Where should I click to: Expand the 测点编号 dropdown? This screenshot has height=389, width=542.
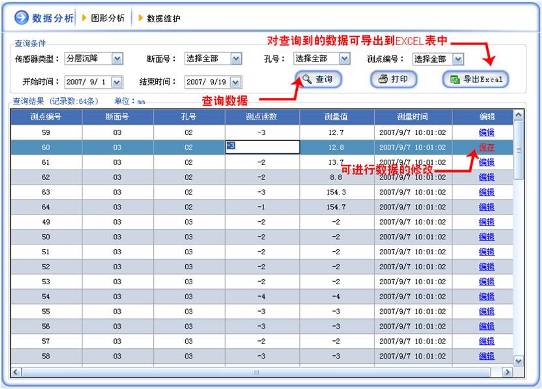pyautogui.click(x=458, y=59)
